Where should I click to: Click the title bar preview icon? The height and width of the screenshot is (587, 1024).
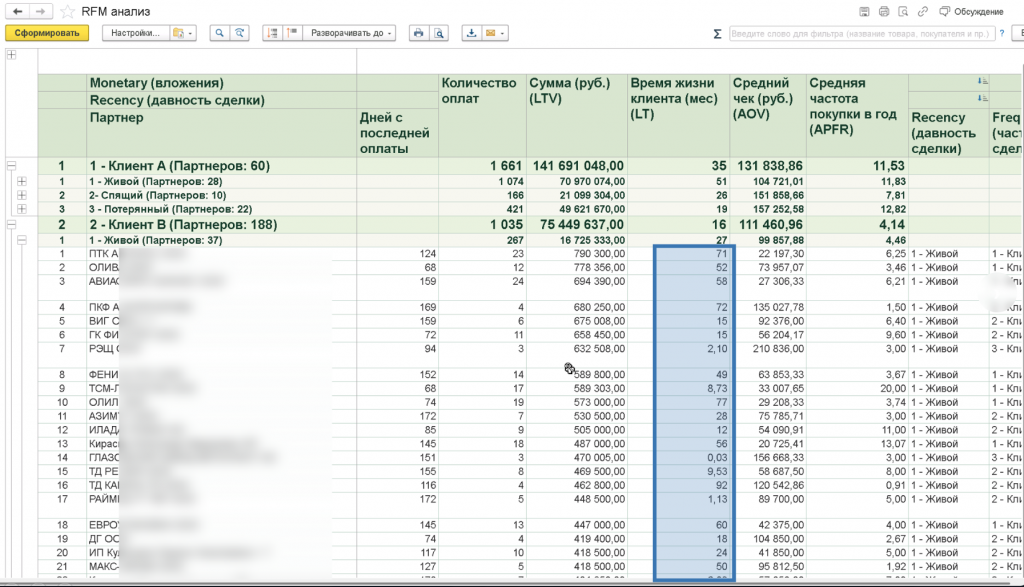[903, 12]
